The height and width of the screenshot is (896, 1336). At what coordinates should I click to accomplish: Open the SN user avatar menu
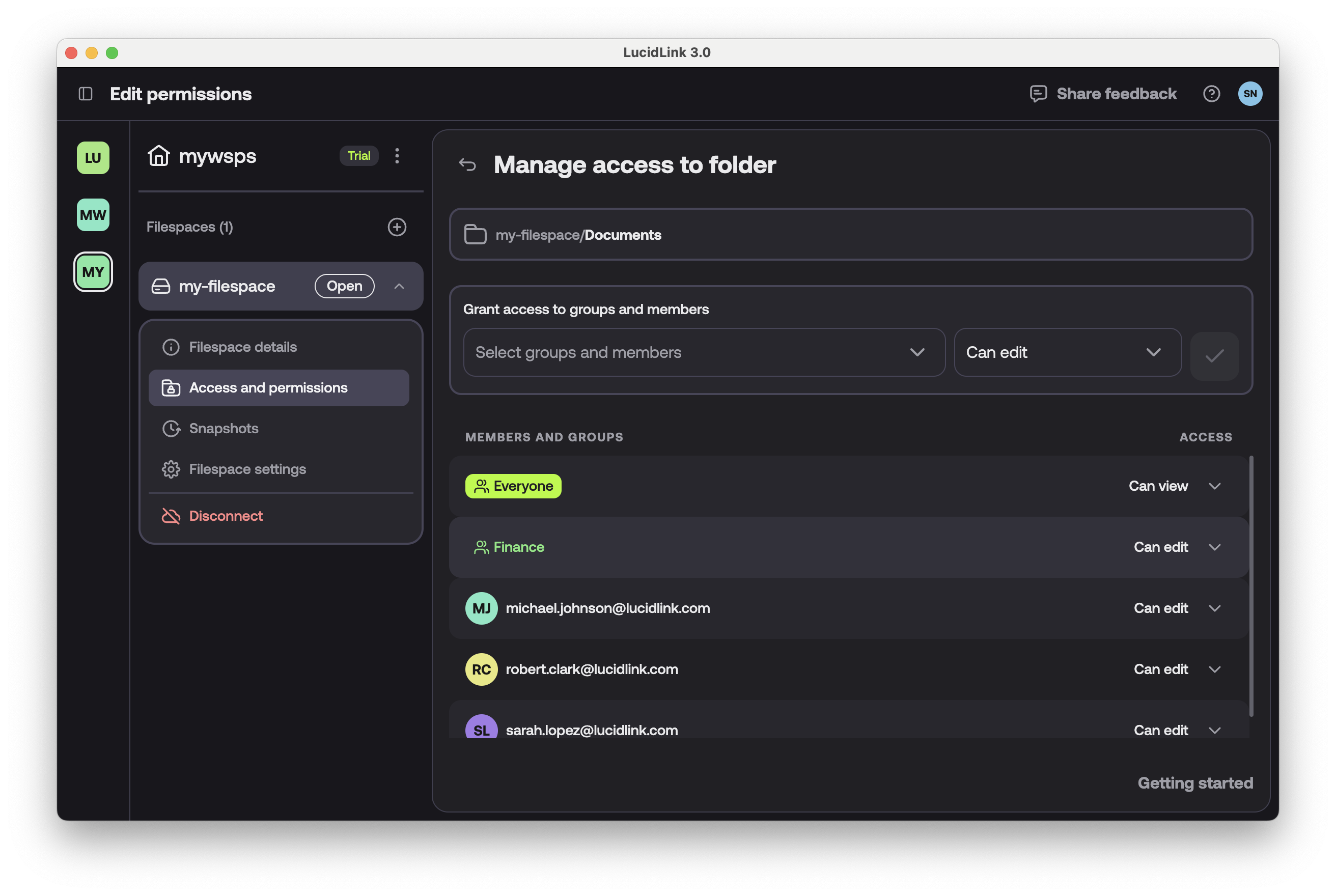(x=1250, y=94)
